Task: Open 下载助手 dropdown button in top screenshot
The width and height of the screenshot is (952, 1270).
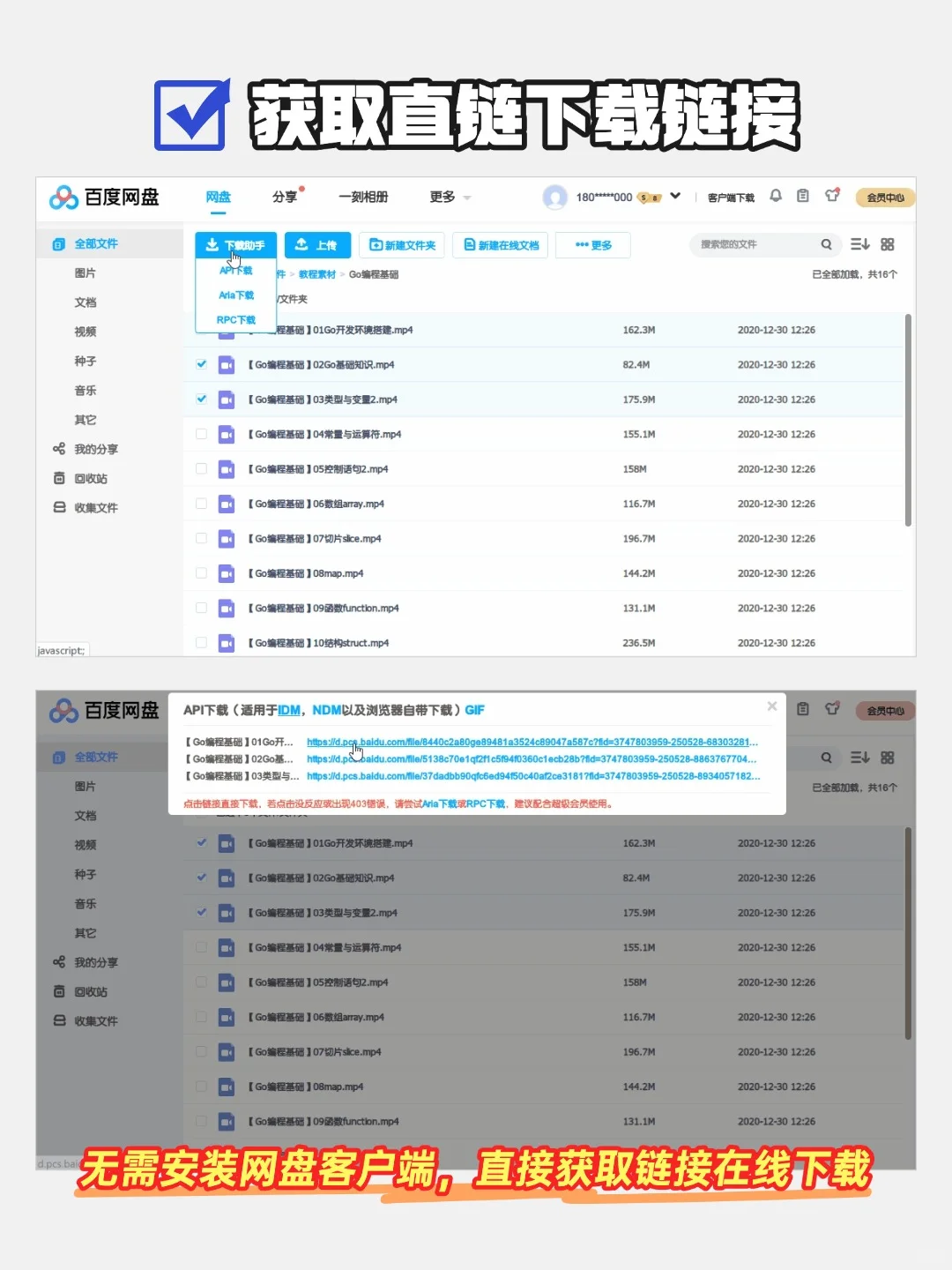Action: pyautogui.click(x=236, y=245)
